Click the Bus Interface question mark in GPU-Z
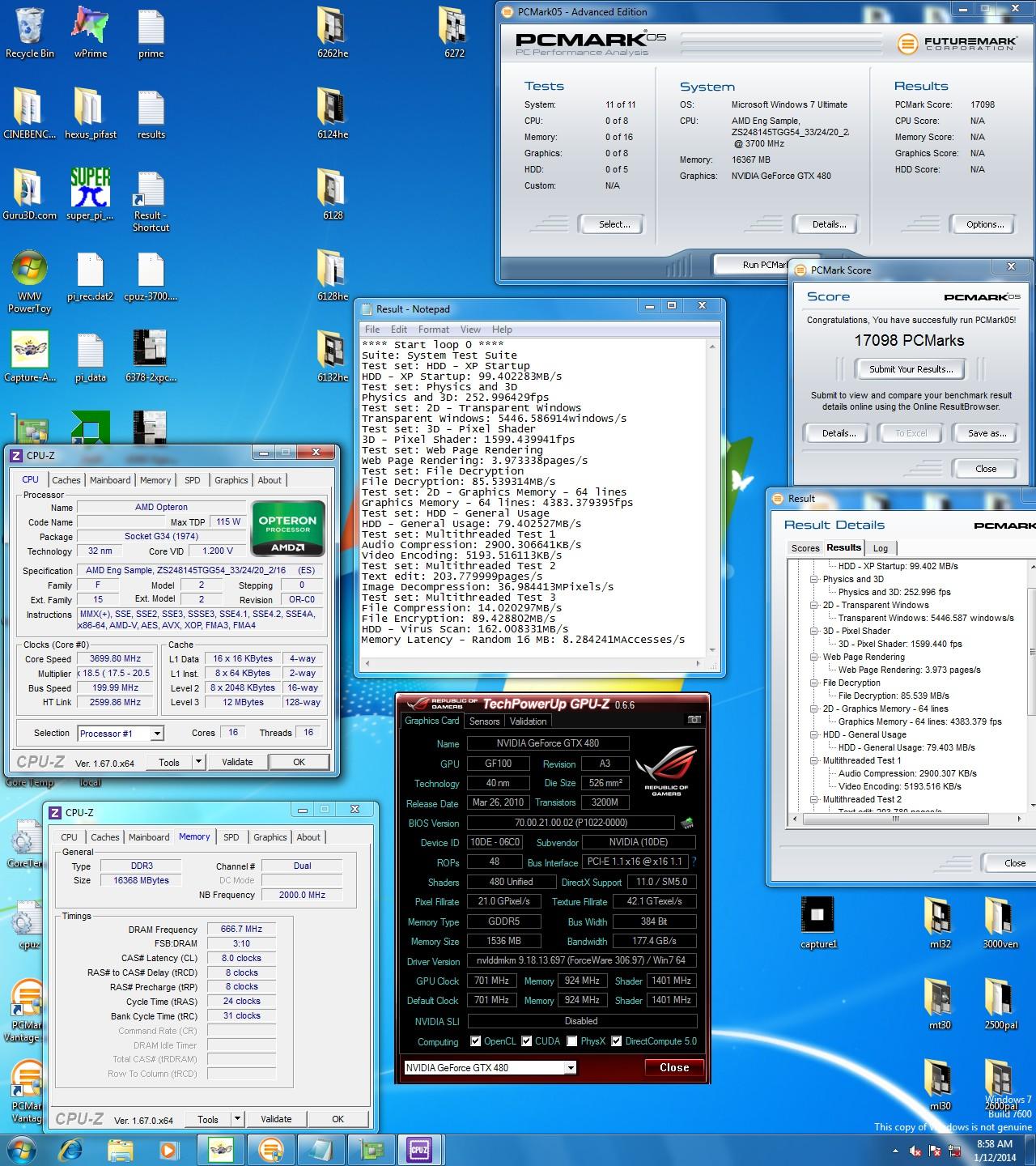This screenshot has width=1036, height=1166. tap(694, 862)
